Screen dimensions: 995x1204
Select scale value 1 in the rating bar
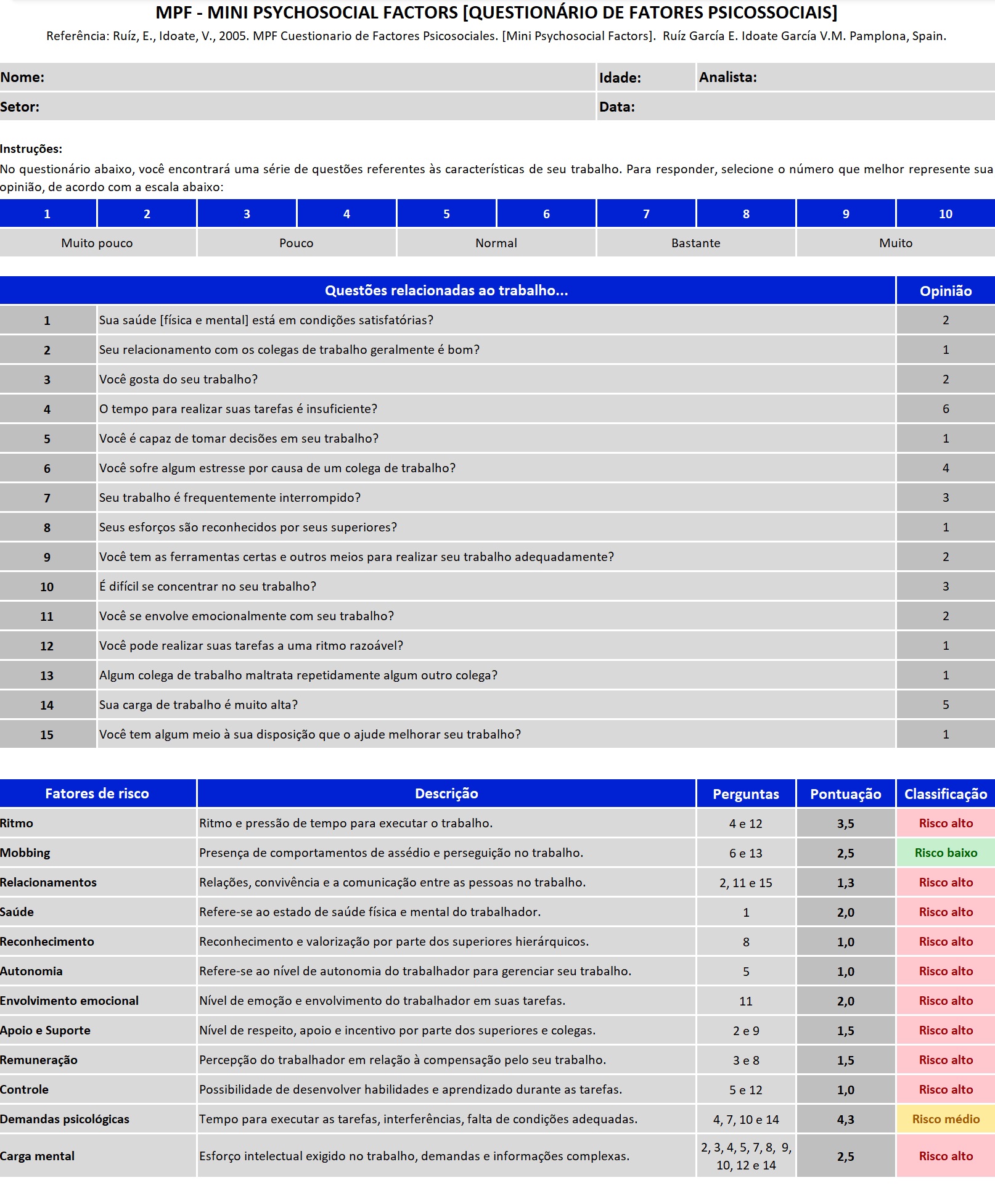coord(48,214)
